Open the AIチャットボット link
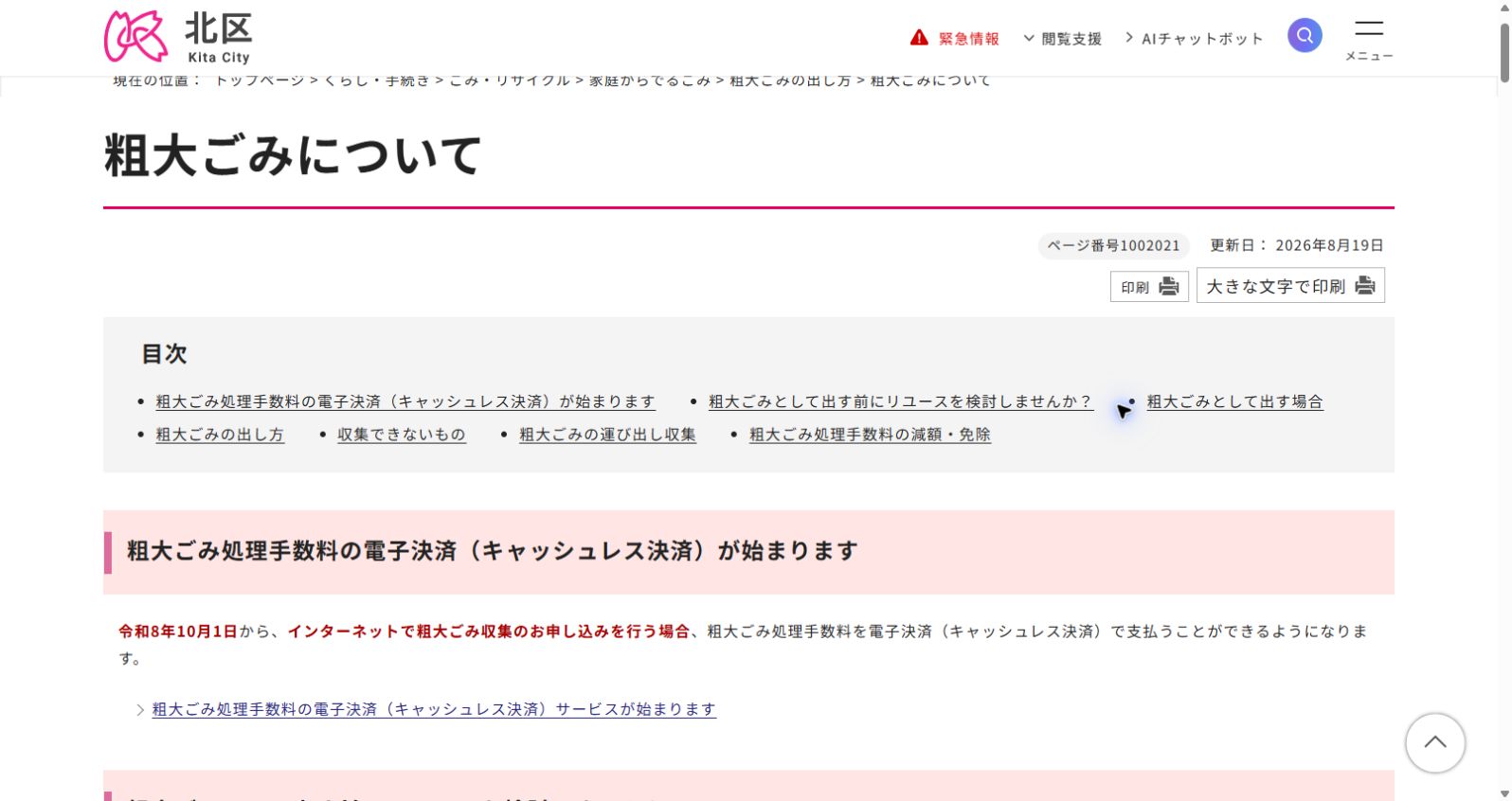This screenshot has width=1512, height=801. (1194, 39)
